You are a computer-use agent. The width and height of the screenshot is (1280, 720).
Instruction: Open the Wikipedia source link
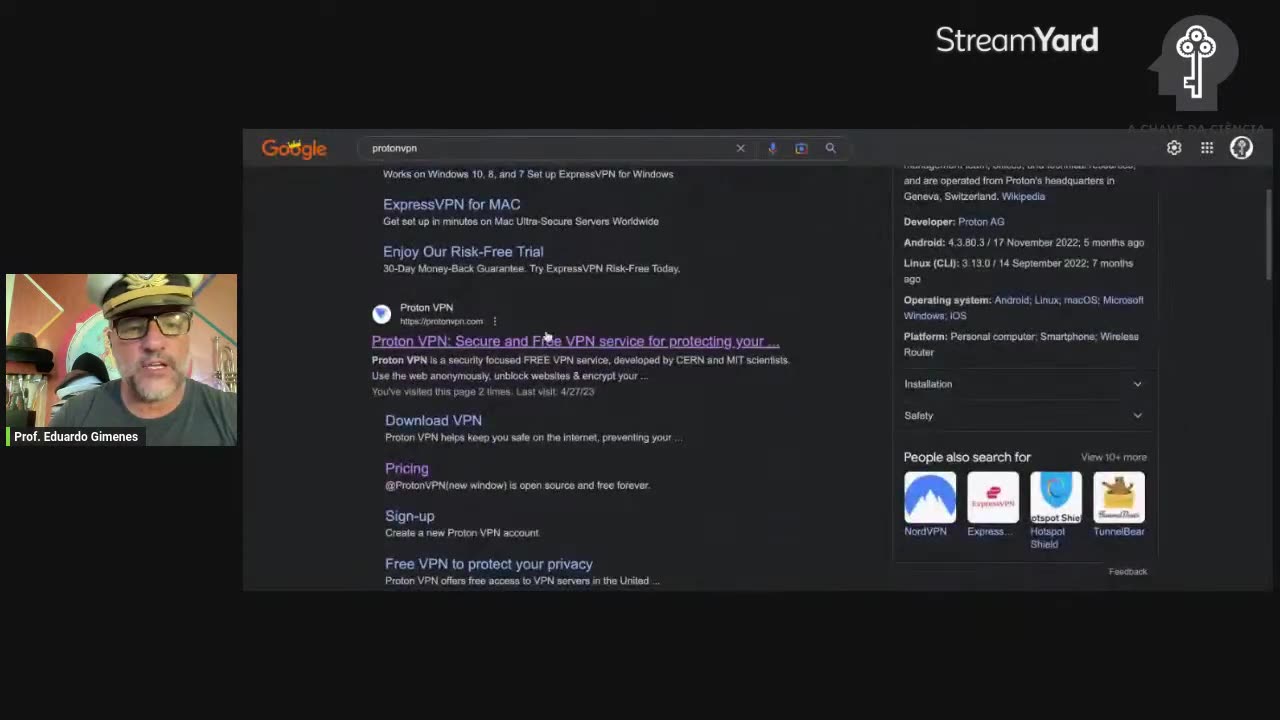coord(1023,196)
